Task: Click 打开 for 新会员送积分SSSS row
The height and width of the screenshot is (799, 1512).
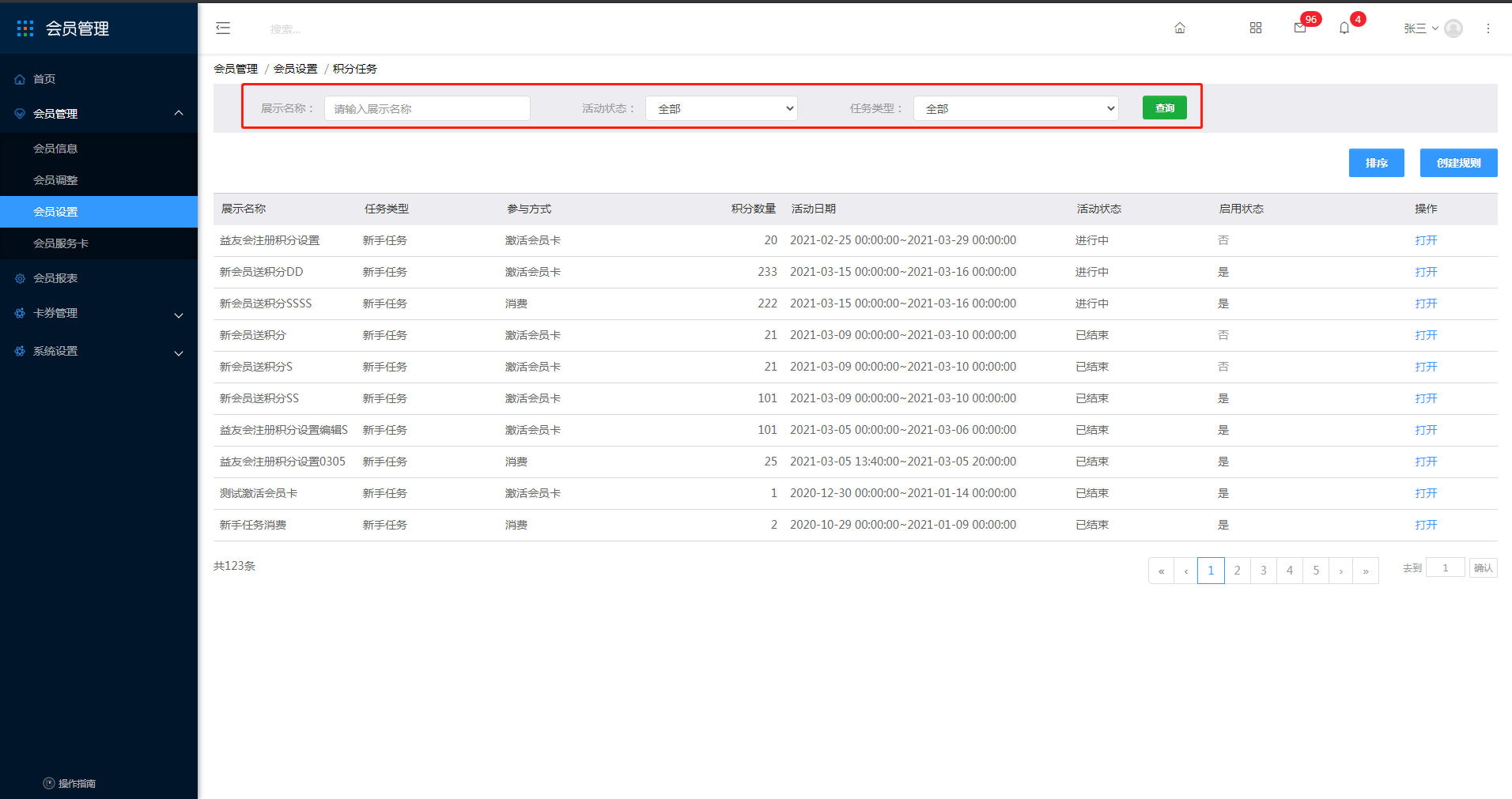Action: point(1426,303)
